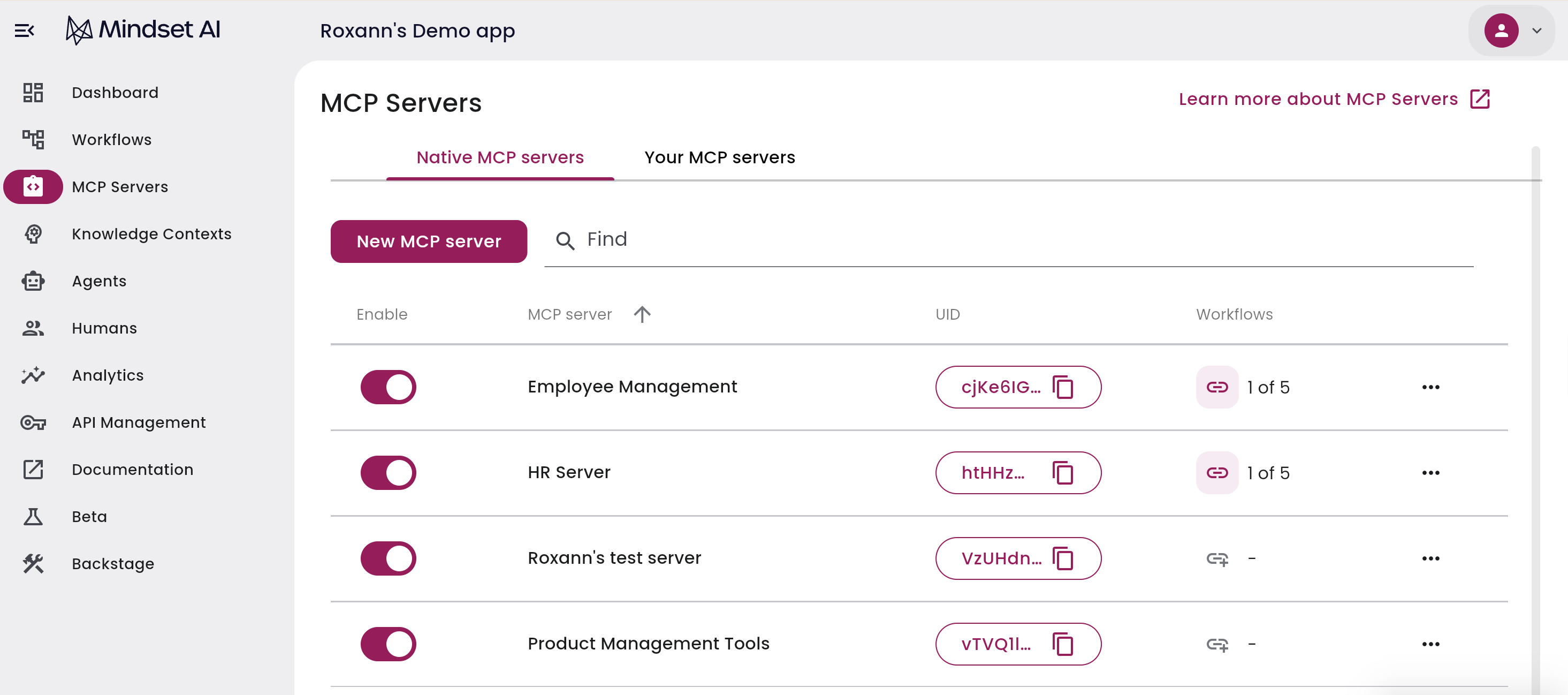Open more options for Roxann's test server
Screen dimensions: 1568x695
point(1430,558)
